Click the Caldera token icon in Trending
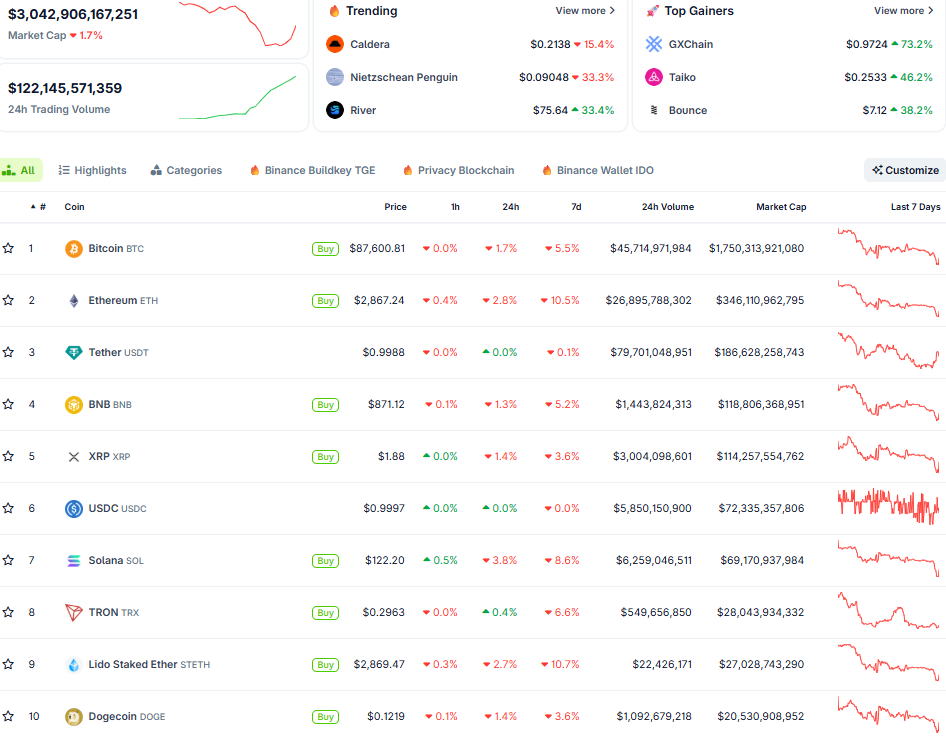The width and height of the screenshot is (946, 742). click(334, 44)
